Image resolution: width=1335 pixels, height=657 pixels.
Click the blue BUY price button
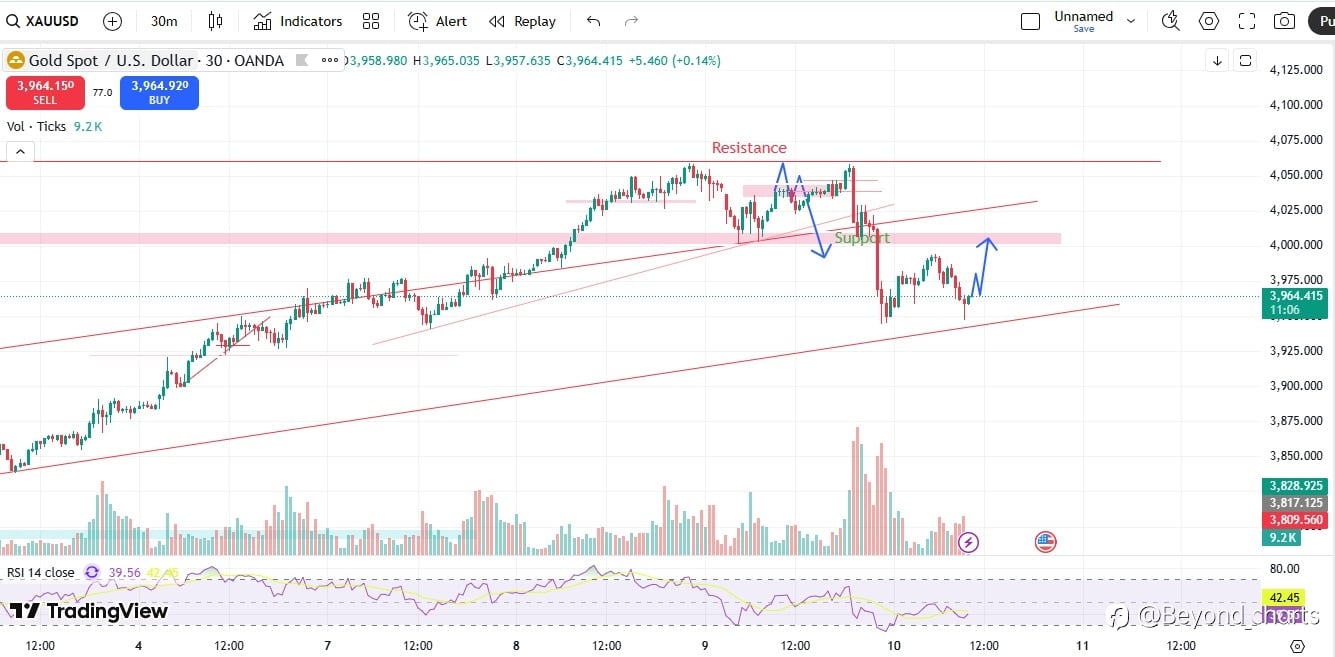[159, 92]
